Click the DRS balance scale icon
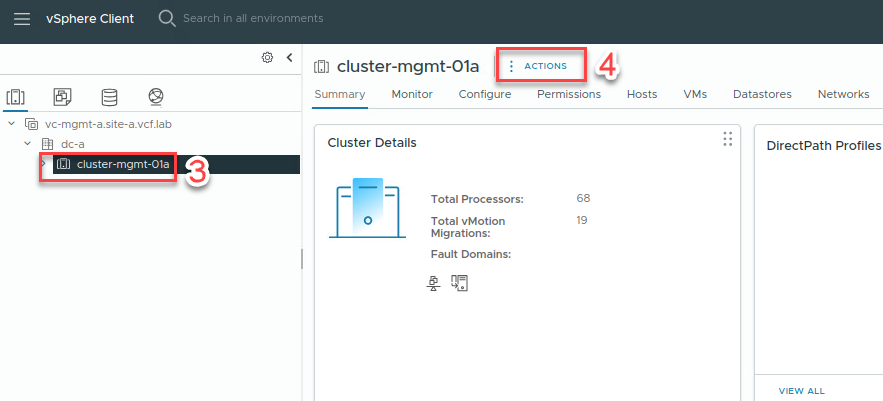Viewport: 883px width, 401px height. 433,283
